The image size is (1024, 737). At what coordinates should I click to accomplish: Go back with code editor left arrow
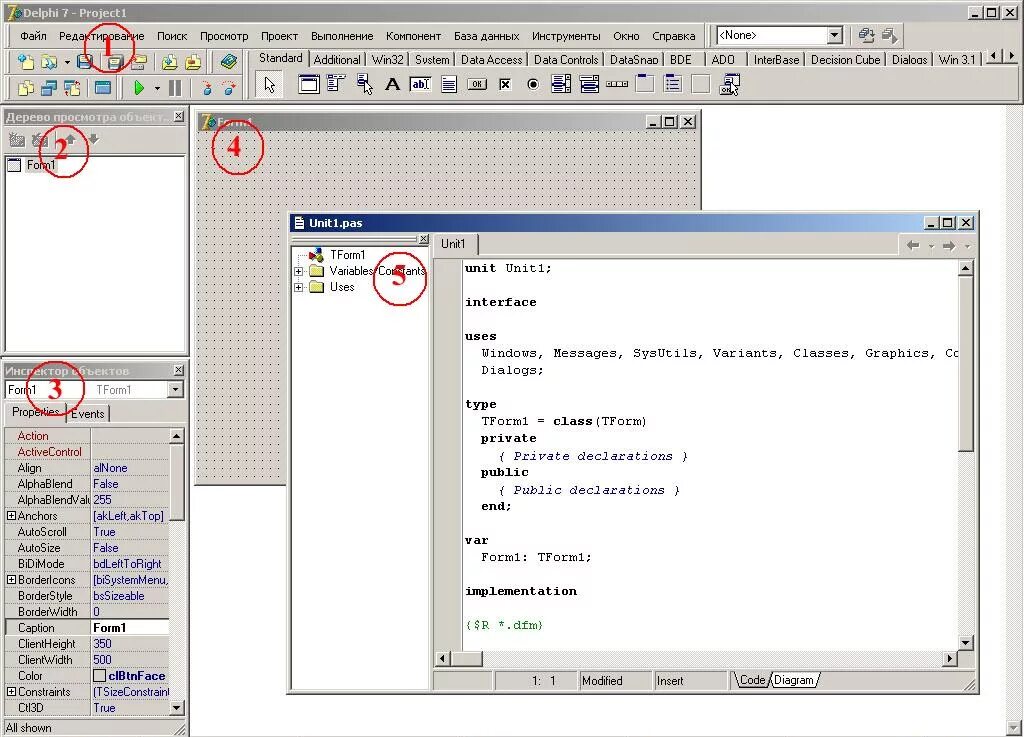913,246
